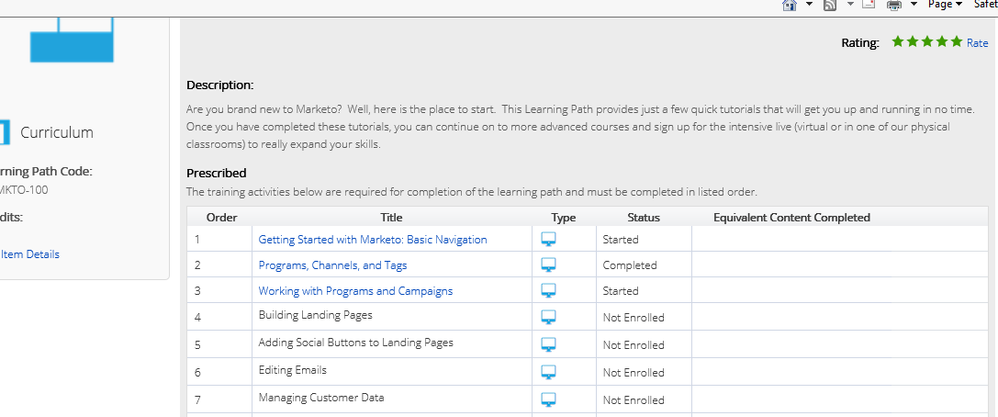Click Not Enrolled status for Managing Customer Data

(x=634, y=400)
